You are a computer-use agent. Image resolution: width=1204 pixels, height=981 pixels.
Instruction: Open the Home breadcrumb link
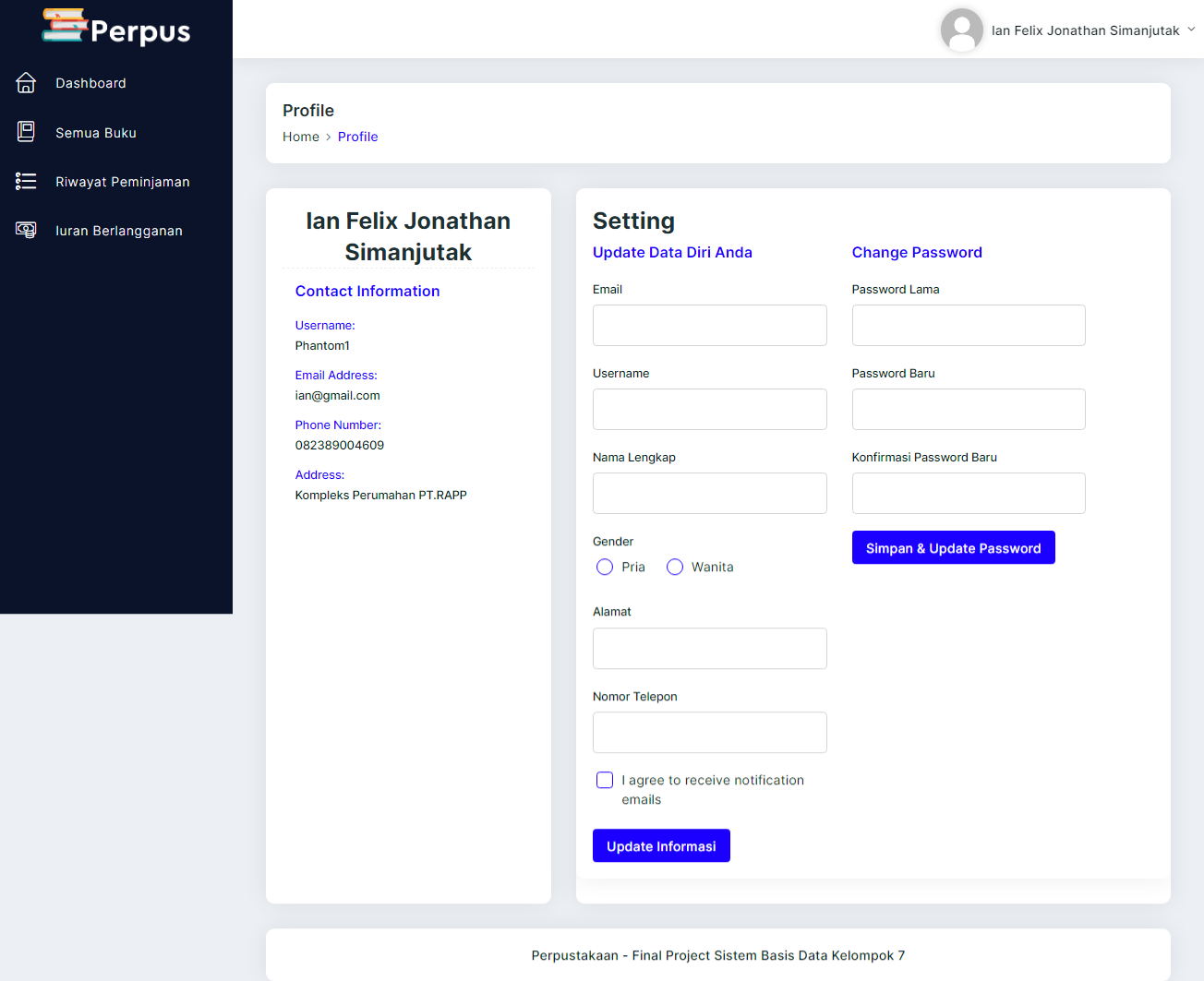[x=301, y=136]
